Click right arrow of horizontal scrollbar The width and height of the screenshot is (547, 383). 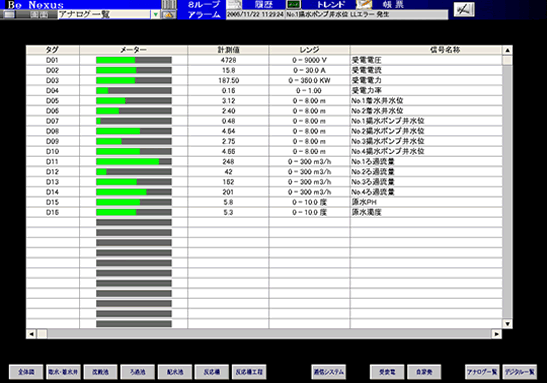click(497, 334)
